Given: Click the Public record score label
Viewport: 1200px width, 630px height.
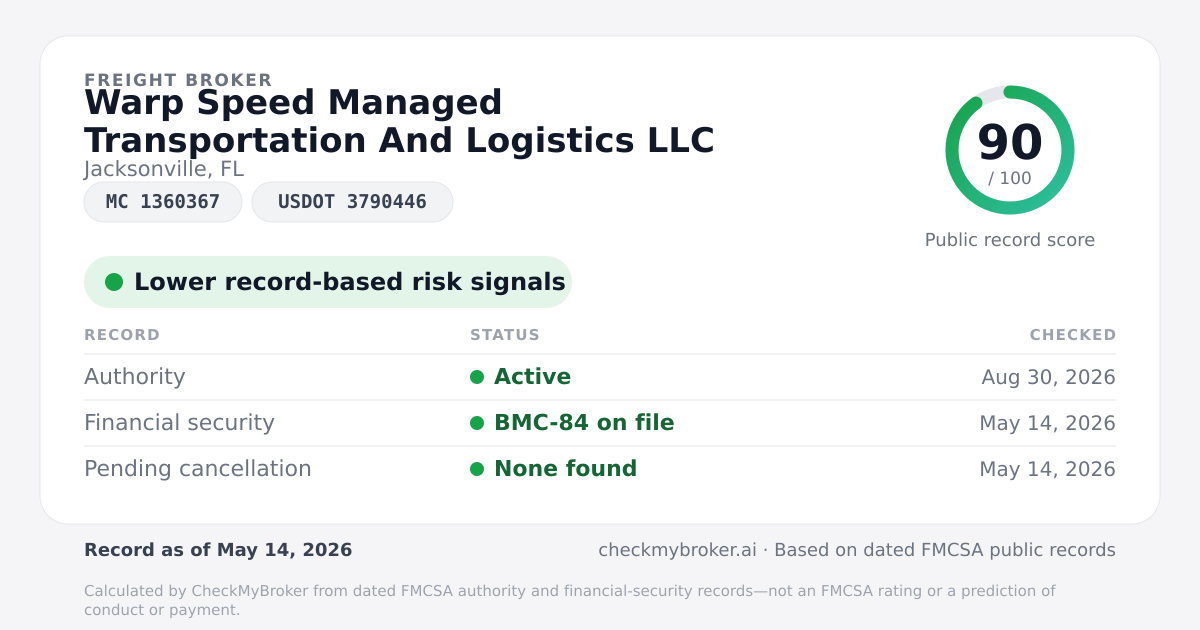Looking at the screenshot, I should (x=1010, y=240).
